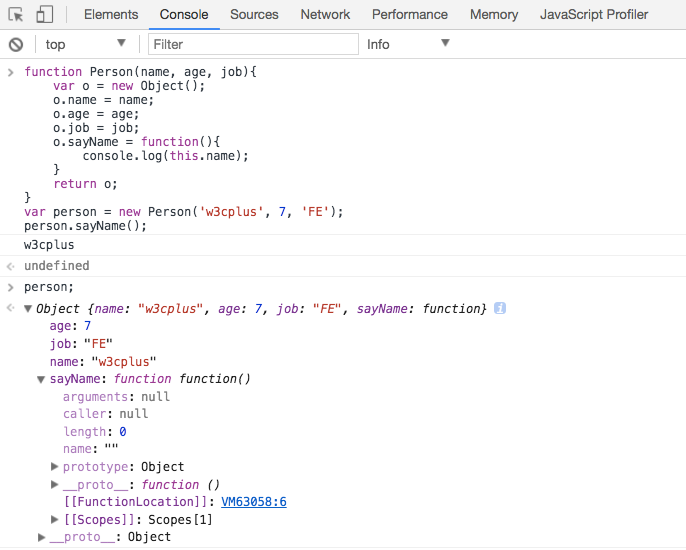Open the Info log level dropdown

pyautogui.click(x=408, y=44)
